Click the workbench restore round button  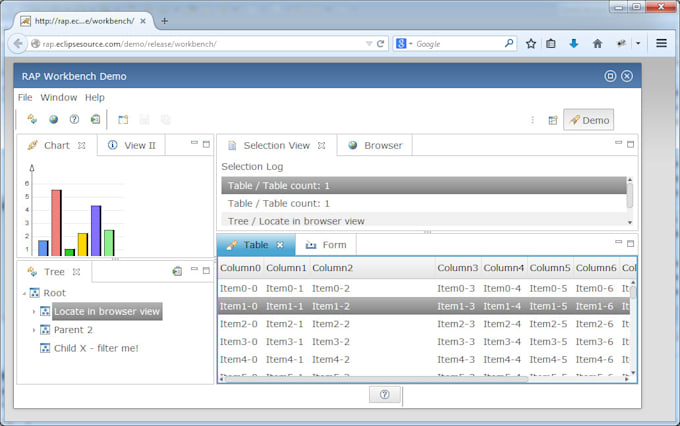click(610, 76)
